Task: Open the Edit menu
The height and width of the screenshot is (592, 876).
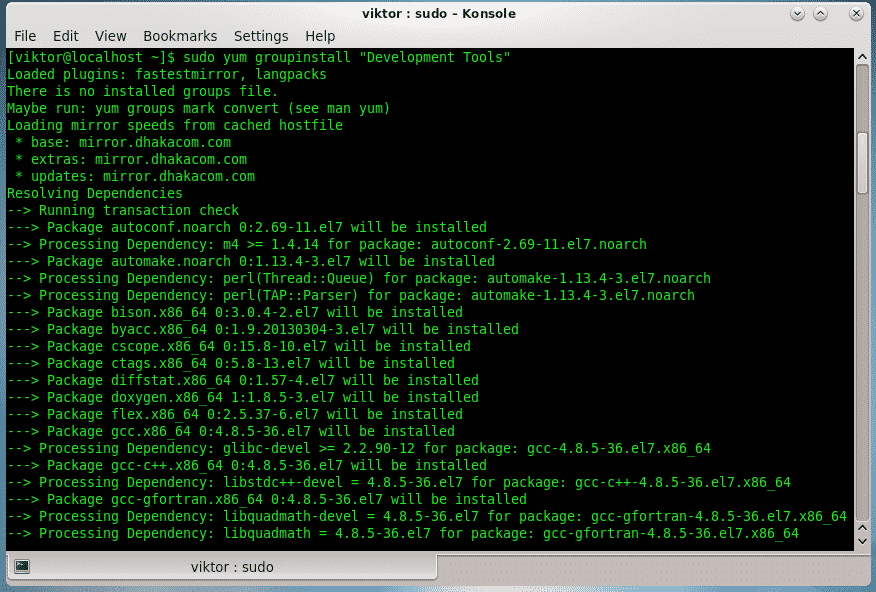Action: click(x=66, y=36)
